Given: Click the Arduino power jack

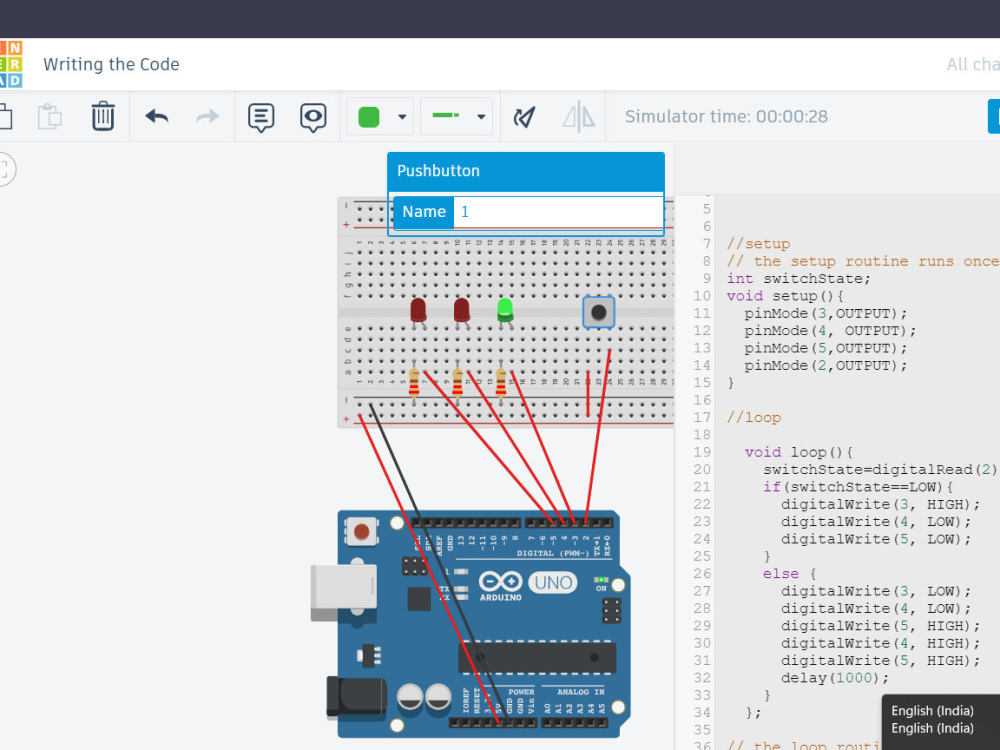Looking at the screenshot, I should (x=356, y=696).
